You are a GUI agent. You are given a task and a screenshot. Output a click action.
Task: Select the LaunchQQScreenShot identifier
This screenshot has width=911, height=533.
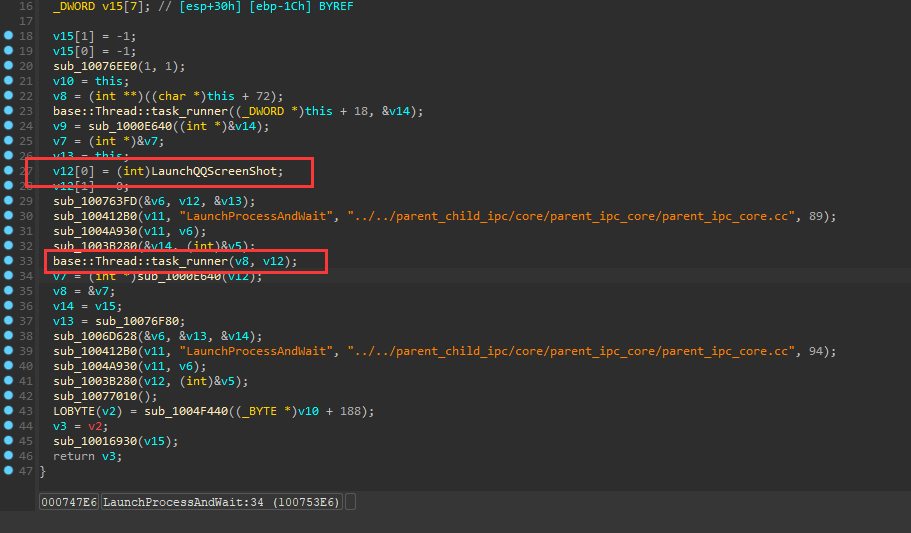214,171
